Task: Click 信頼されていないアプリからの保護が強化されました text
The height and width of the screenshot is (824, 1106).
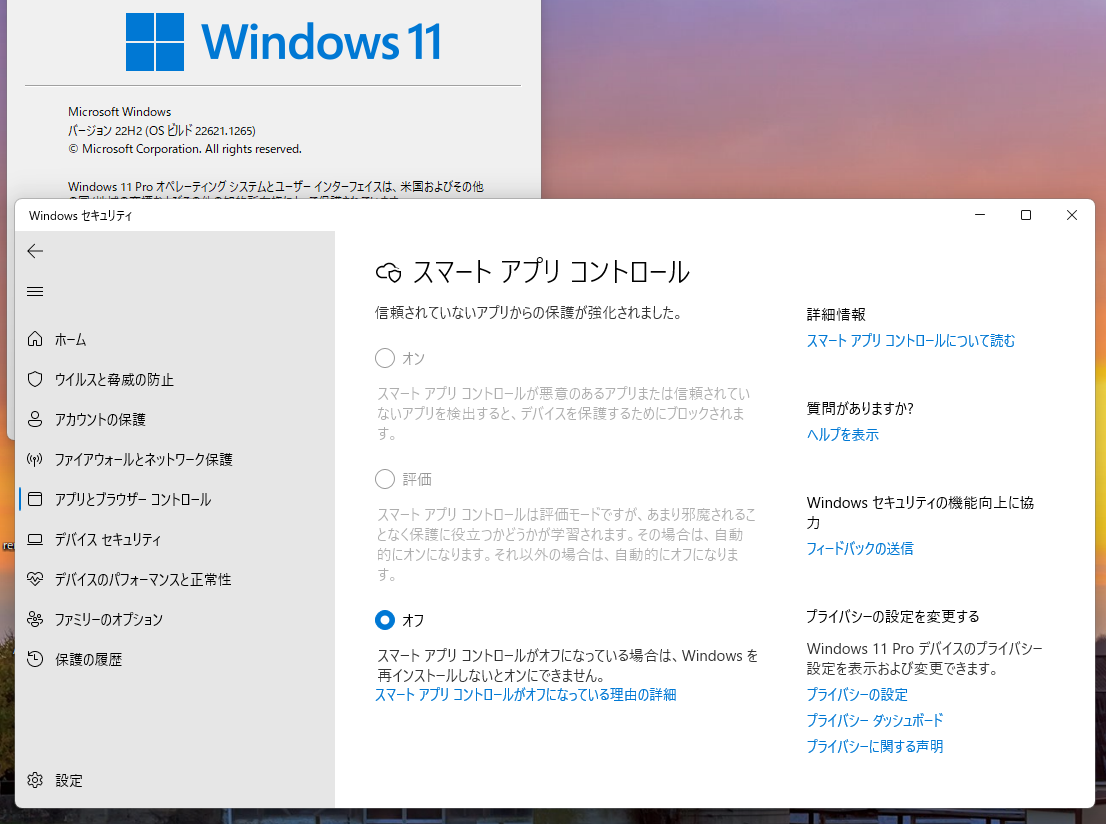Action: point(528,313)
